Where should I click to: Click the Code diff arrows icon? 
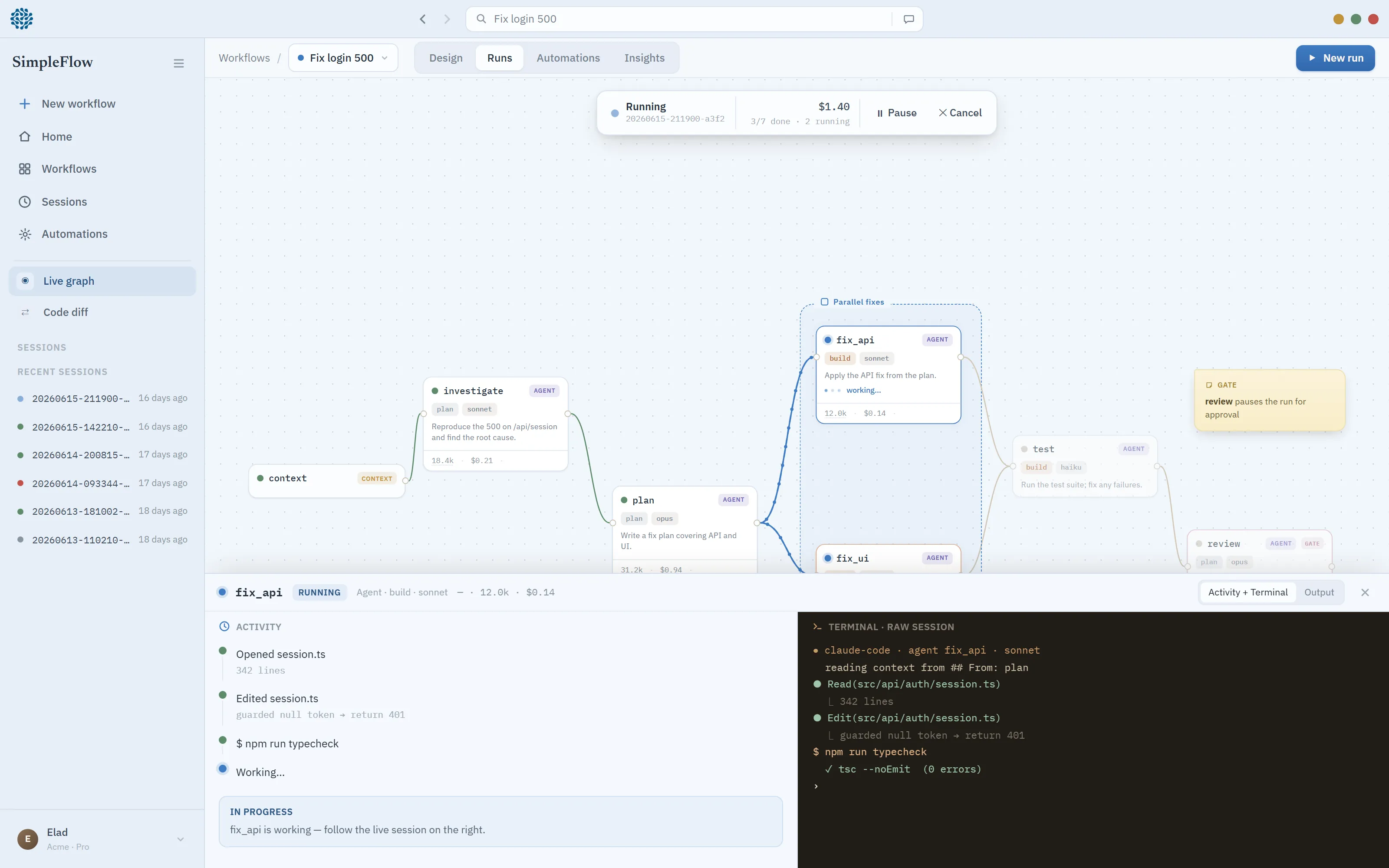[x=25, y=312]
